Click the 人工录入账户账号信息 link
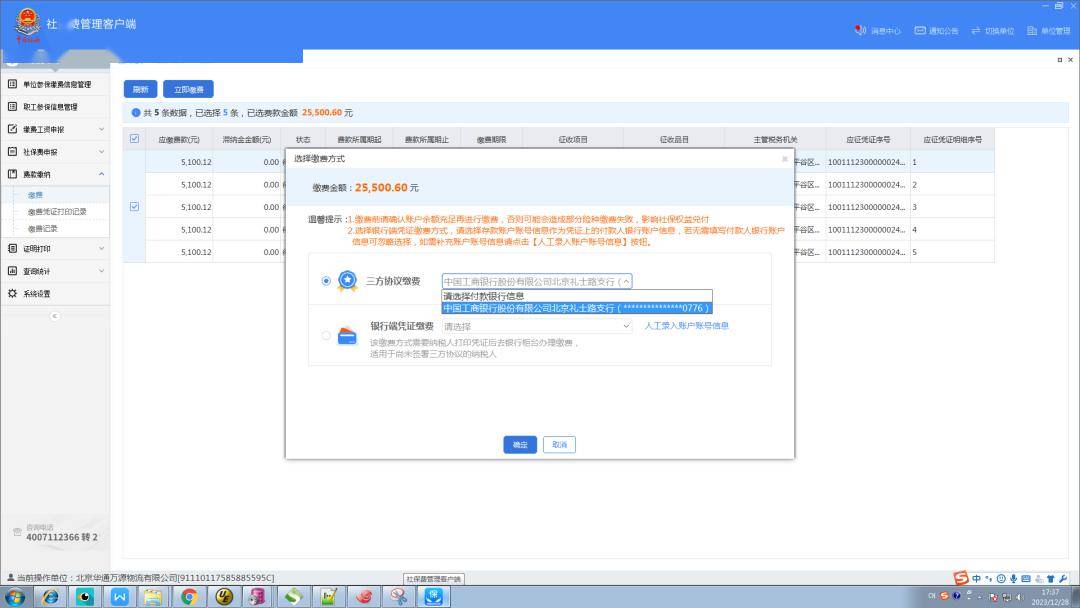Image resolution: width=1080 pixels, height=608 pixels. 687,326
